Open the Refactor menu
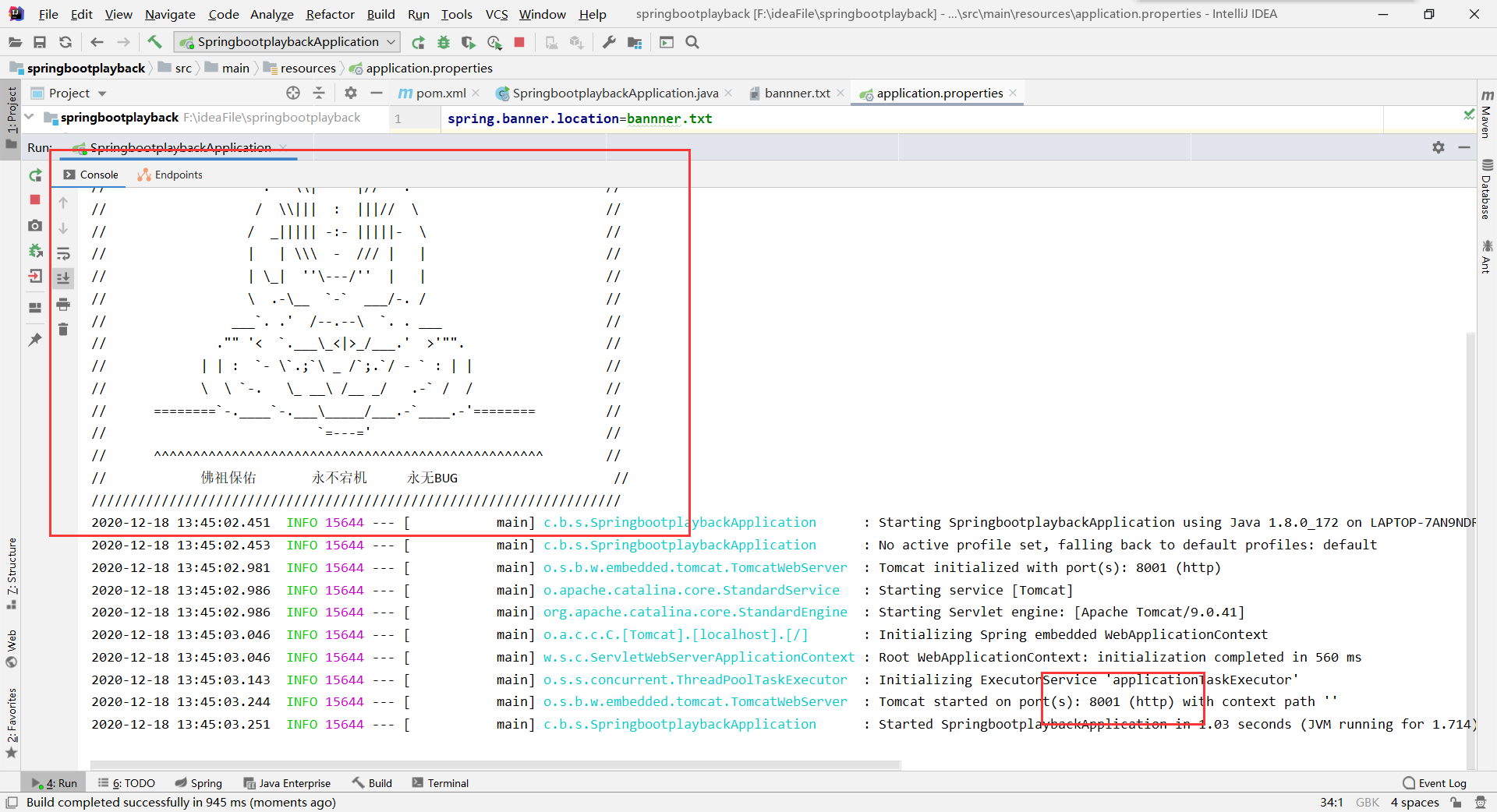Image resolution: width=1497 pixels, height=812 pixels. [330, 14]
